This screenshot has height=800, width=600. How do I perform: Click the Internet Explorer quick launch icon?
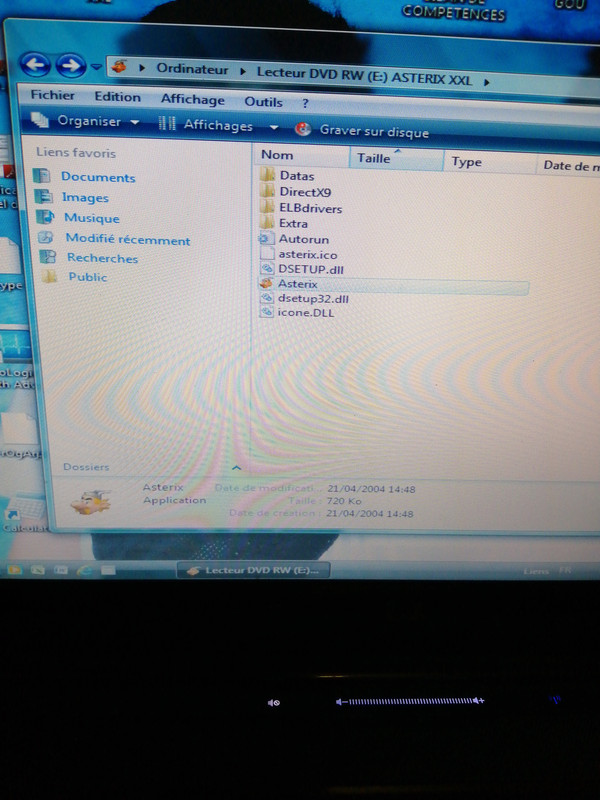point(83,570)
